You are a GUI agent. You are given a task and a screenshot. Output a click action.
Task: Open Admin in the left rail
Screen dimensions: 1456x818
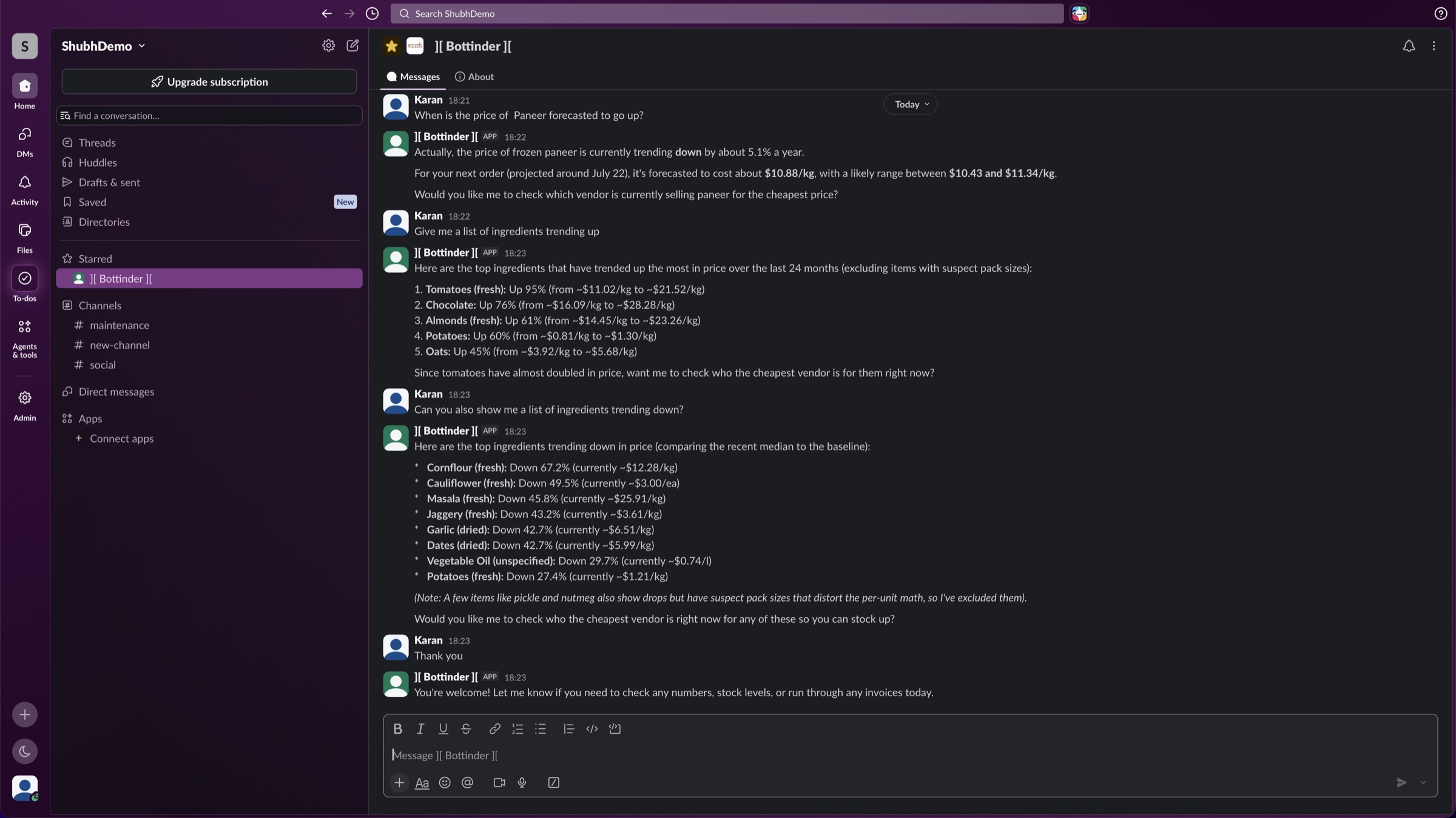[x=25, y=405]
